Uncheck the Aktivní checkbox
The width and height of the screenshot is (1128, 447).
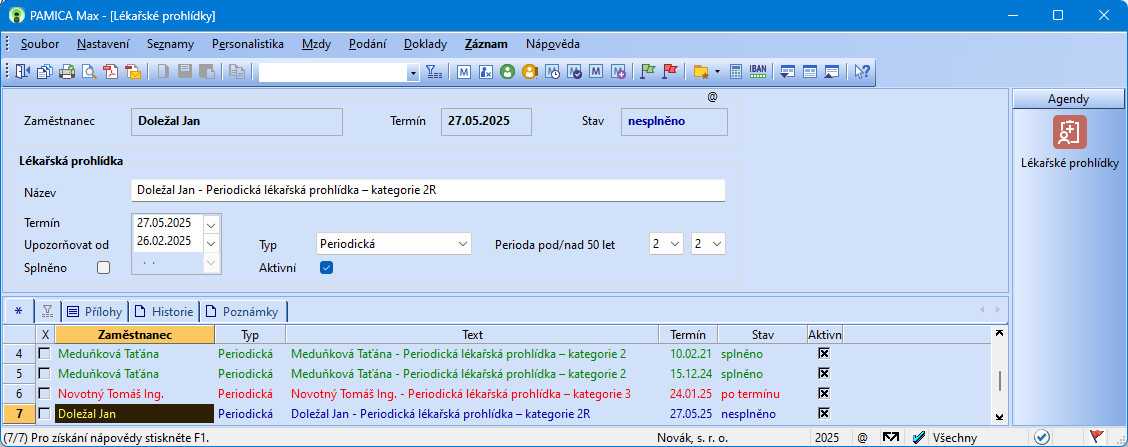pyautogui.click(x=326, y=267)
